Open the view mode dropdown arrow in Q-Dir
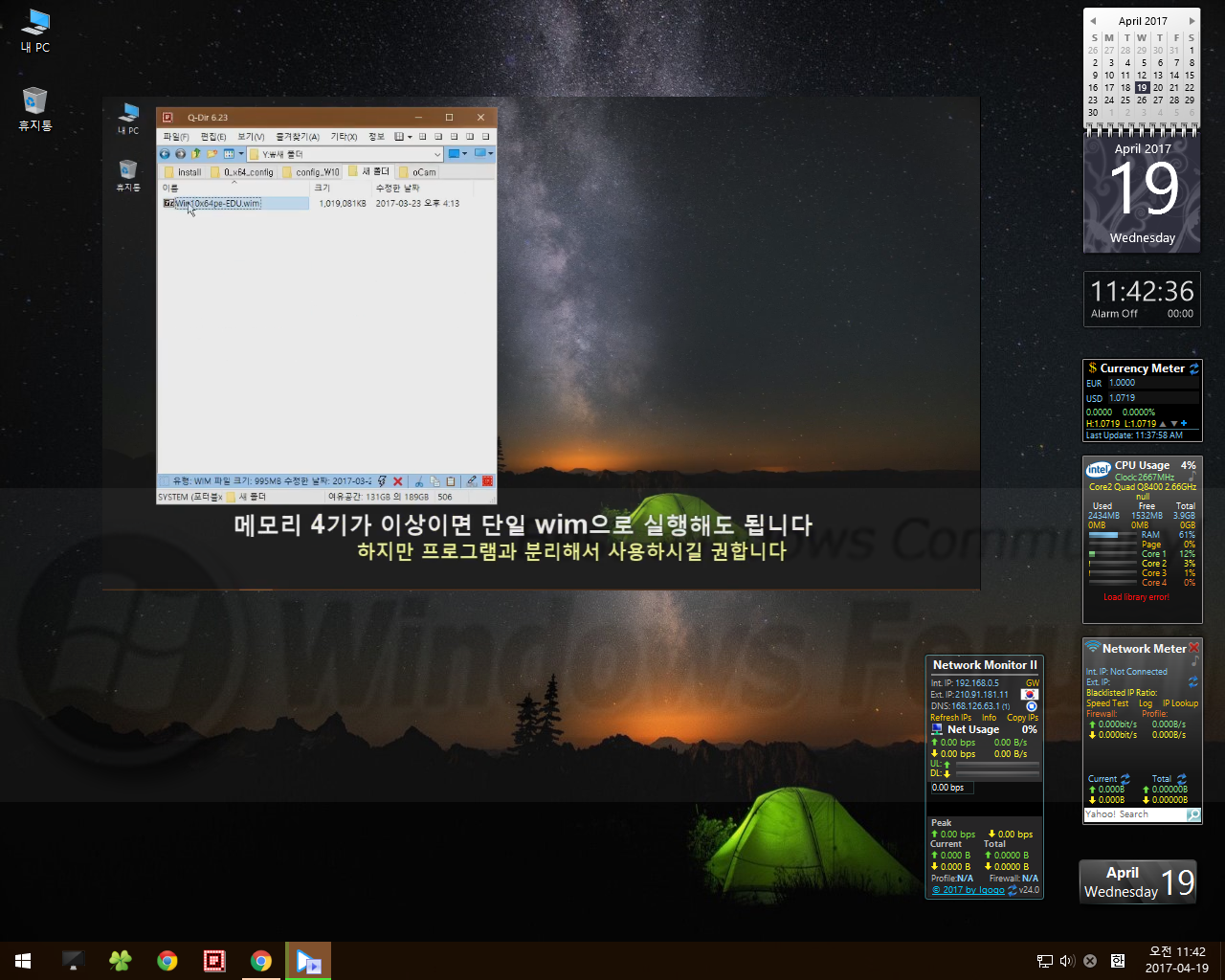The image size is (1225, 980). pyautogui.click(x=241, y=153)
